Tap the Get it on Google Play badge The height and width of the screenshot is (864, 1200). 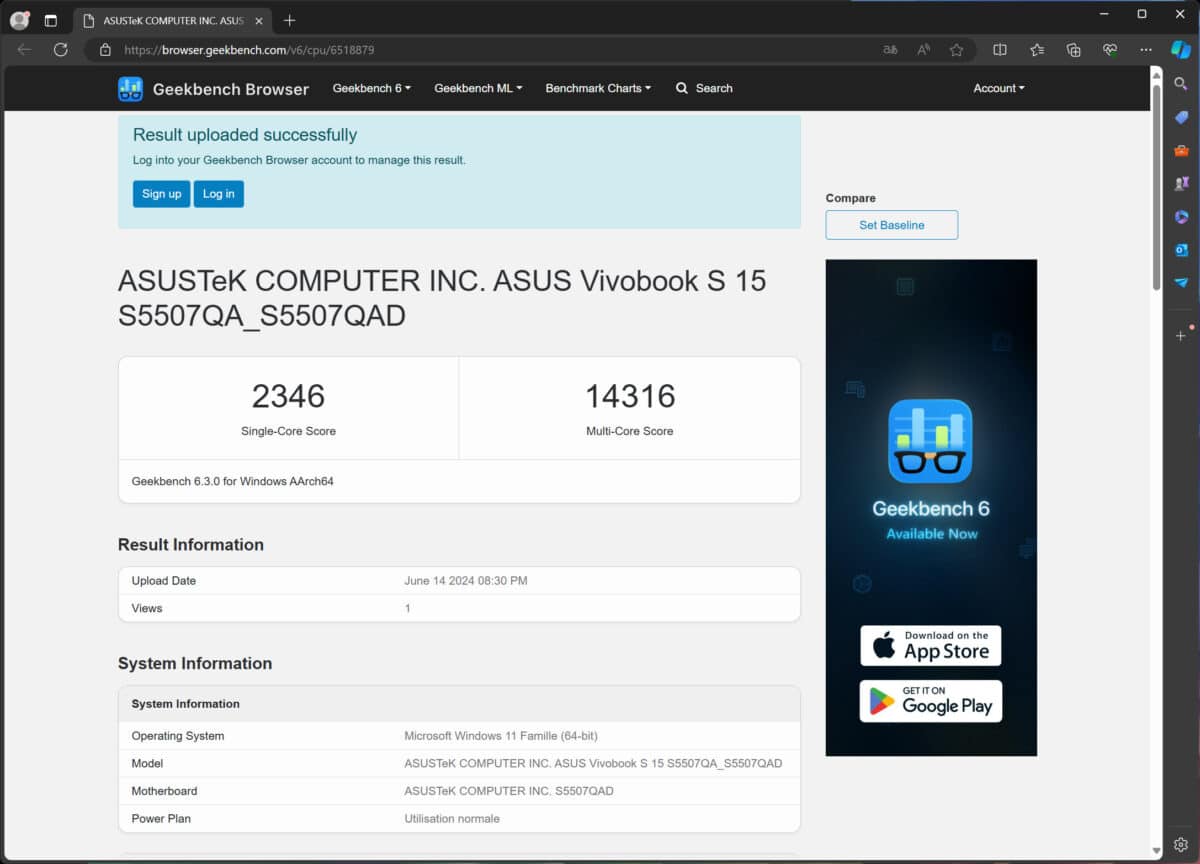point(931,701)
